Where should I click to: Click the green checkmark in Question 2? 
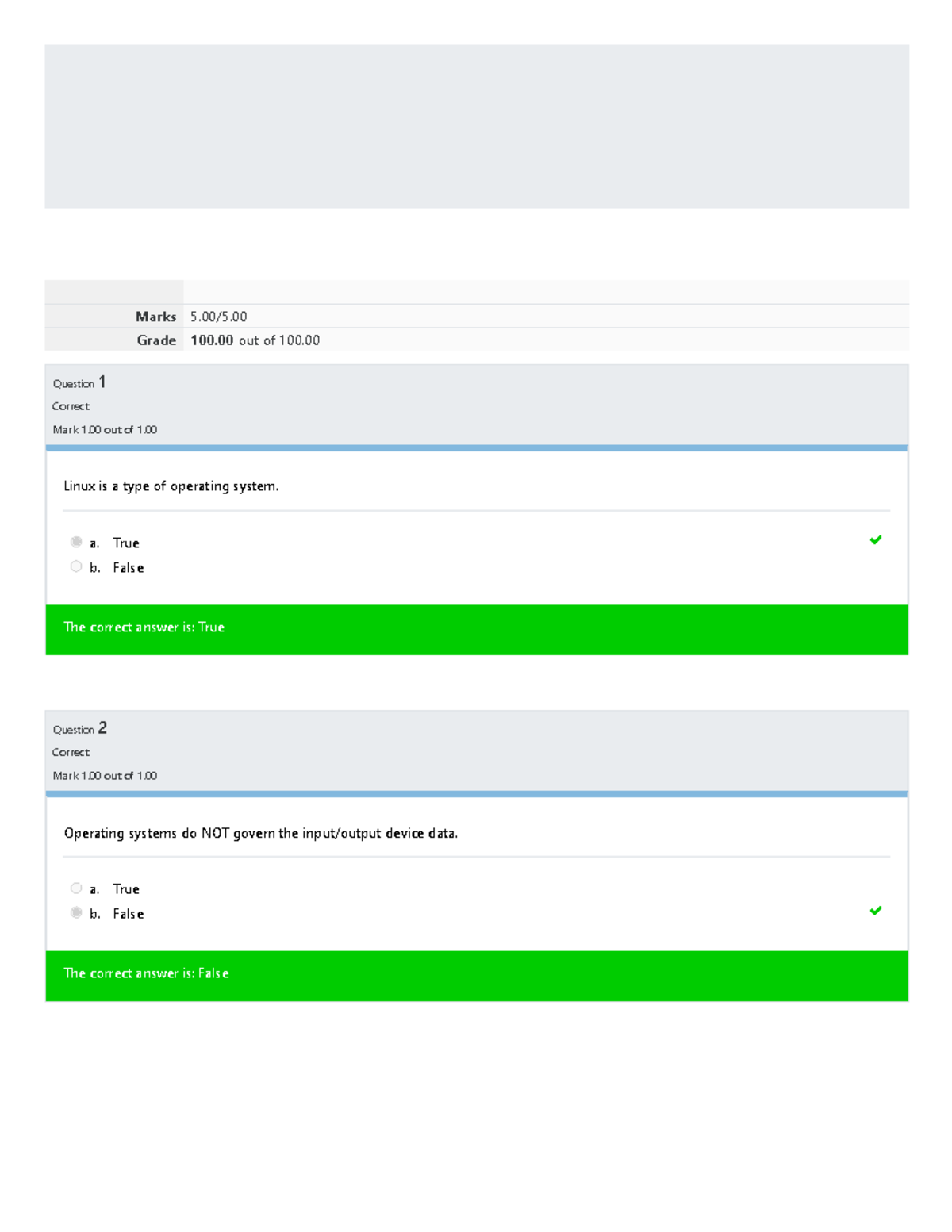(x=876, y=911)
